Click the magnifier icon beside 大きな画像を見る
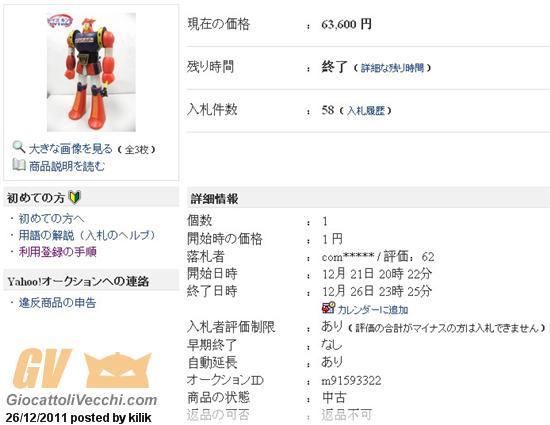550x425 pixels. click(19, 147)
